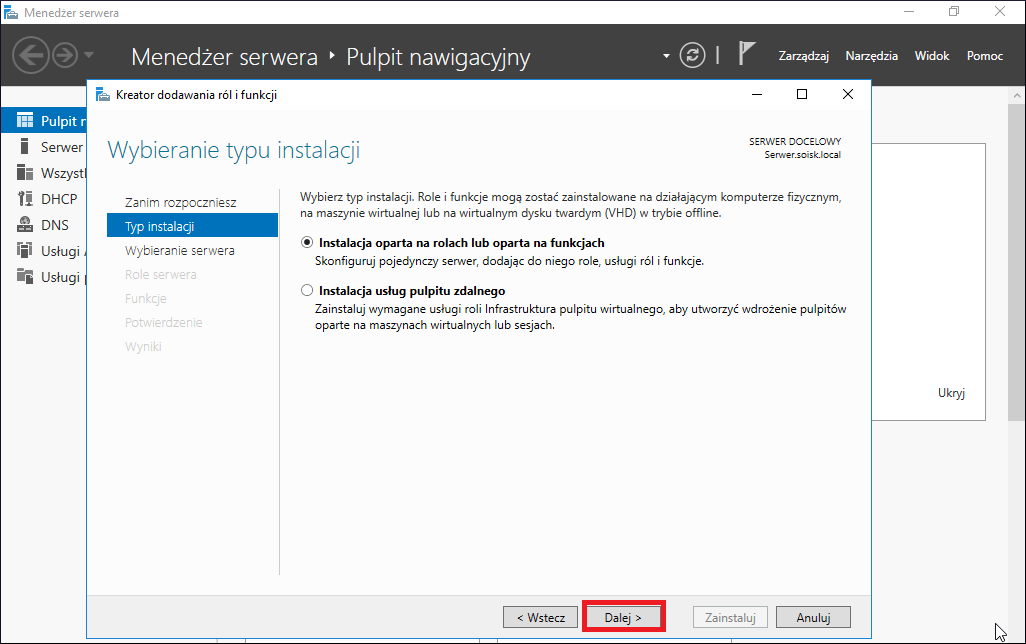This screenshot has height=644, width=1026.
Task: Click the refresh icon in Server Manager header
Action: [x=692, y=55]
